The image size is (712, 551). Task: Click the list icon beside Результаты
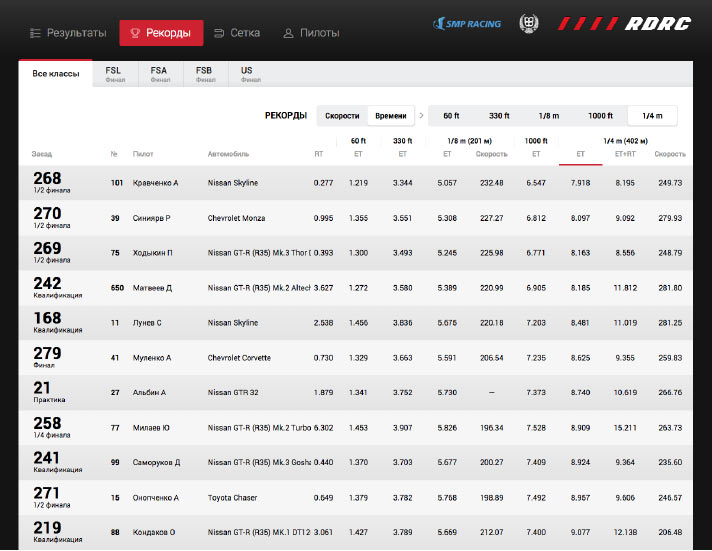pyautogui.click(x=35, y=33)
